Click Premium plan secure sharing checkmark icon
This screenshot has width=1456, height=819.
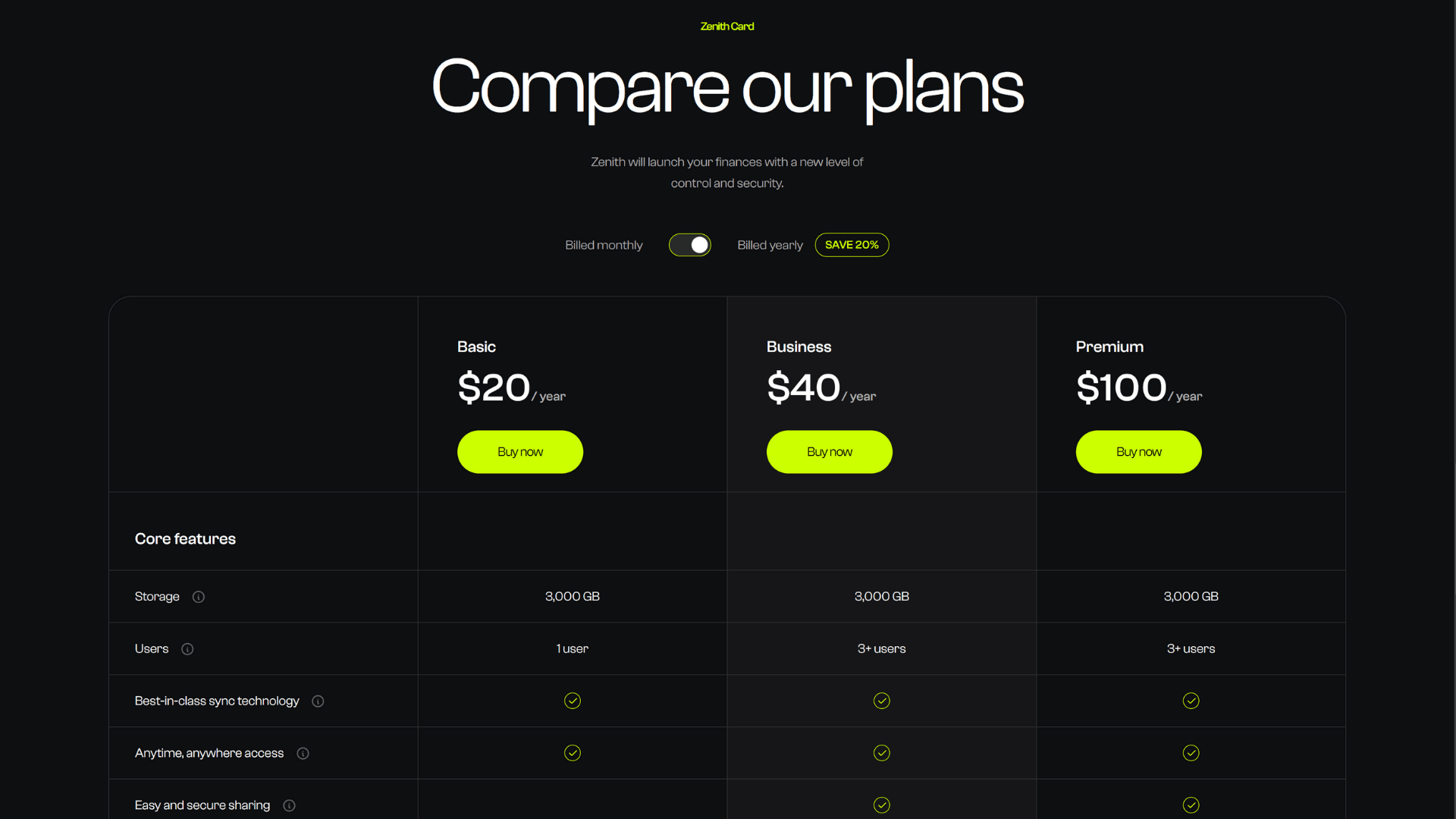point(1191,805)
